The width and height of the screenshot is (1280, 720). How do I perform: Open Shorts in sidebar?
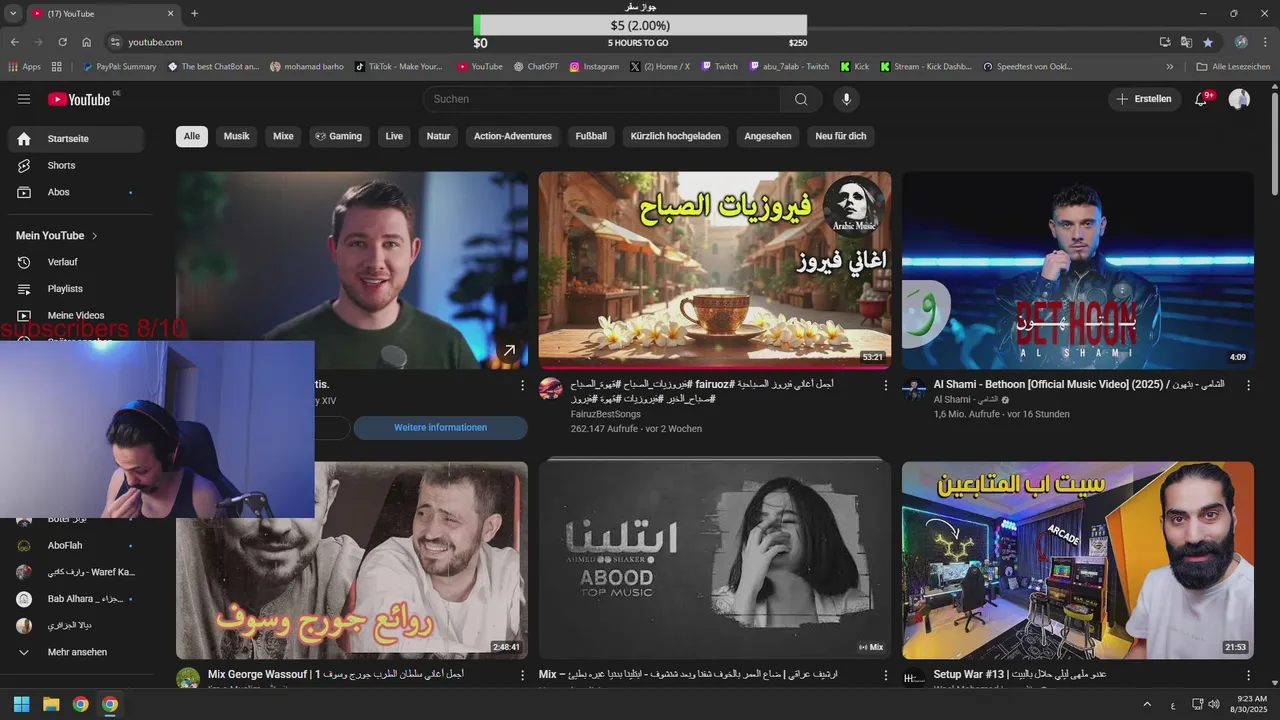point(76,165)
